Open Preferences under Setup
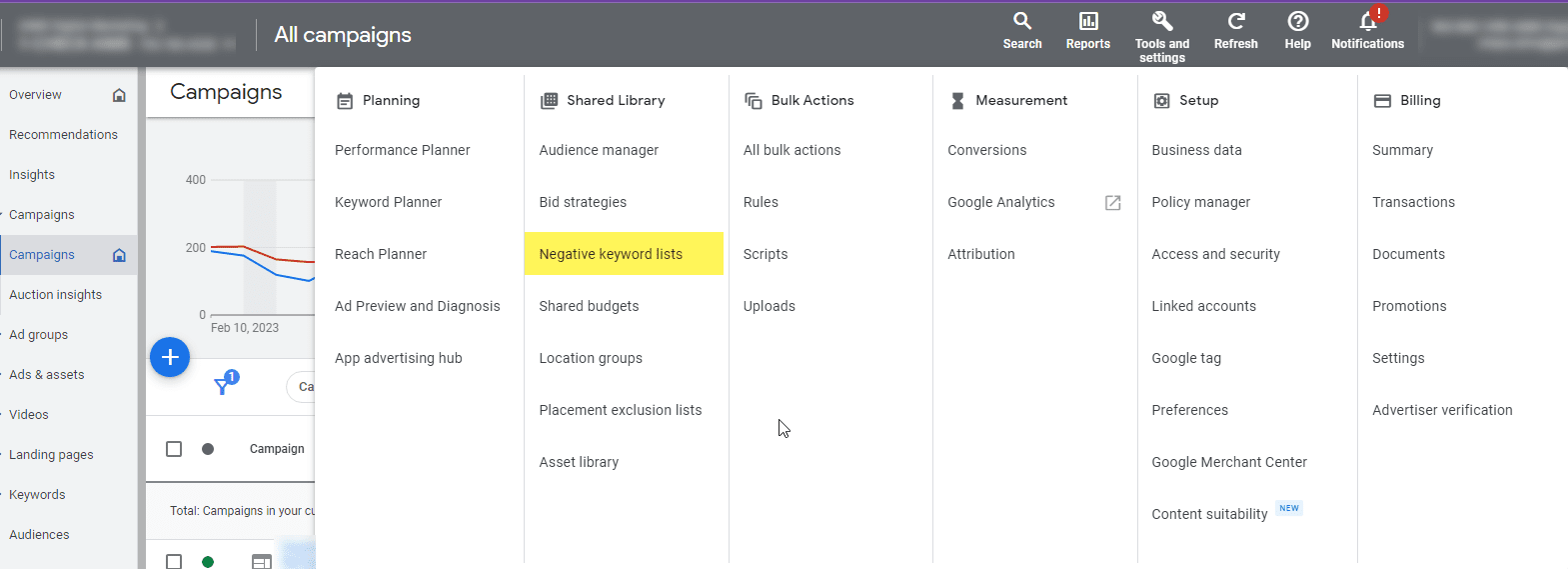Image resolution: width=1568 pixels, height=569 pixels. click(1189, 410)
